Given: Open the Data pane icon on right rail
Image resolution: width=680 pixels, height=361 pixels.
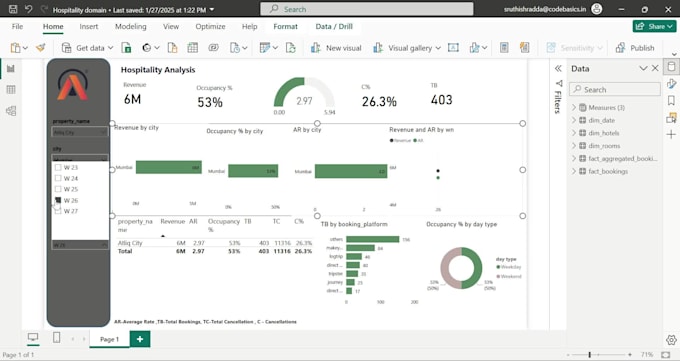Looking at the screenshot, I should 671,67.
